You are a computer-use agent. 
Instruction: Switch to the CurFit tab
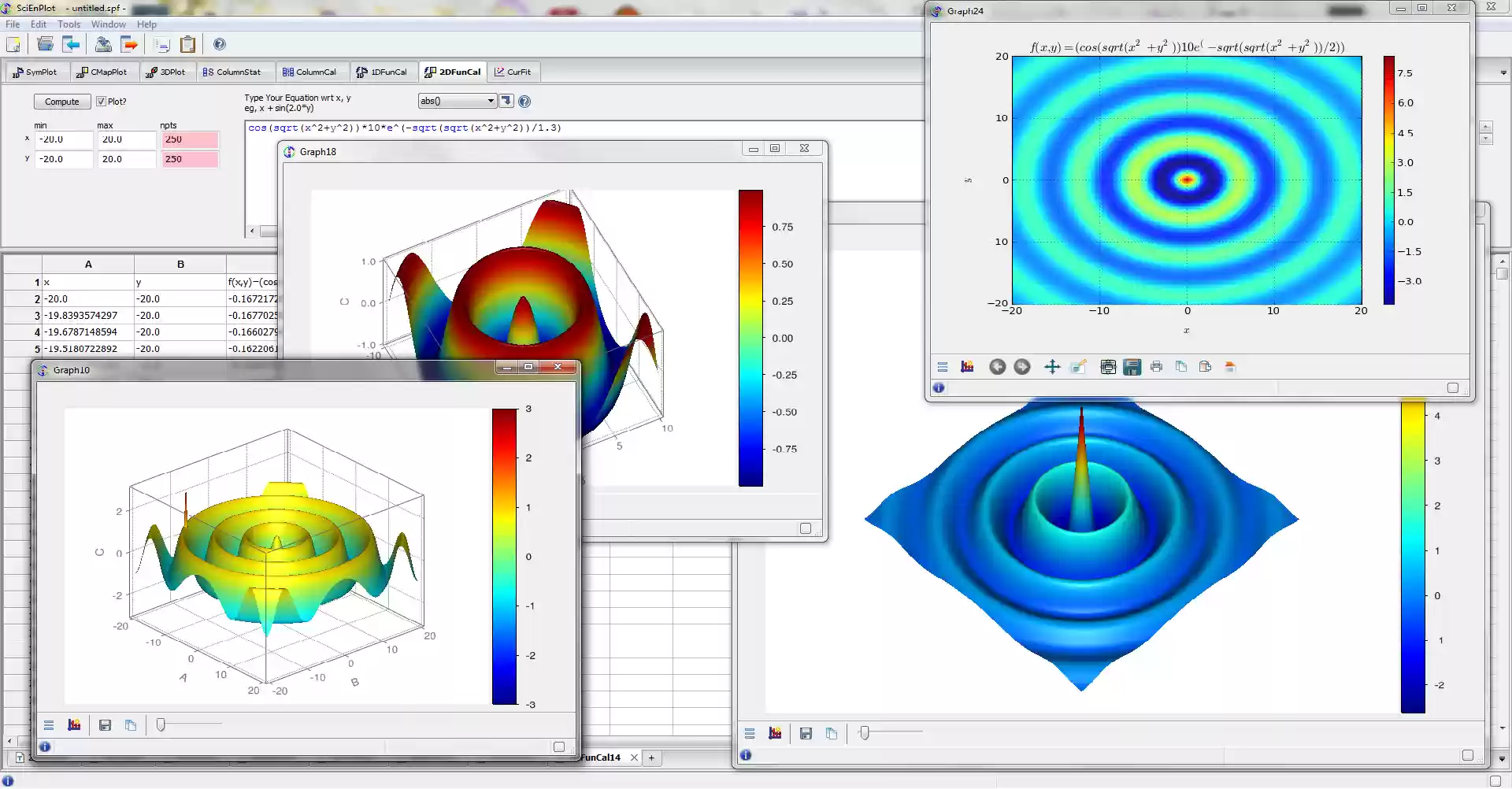(513, 72)
